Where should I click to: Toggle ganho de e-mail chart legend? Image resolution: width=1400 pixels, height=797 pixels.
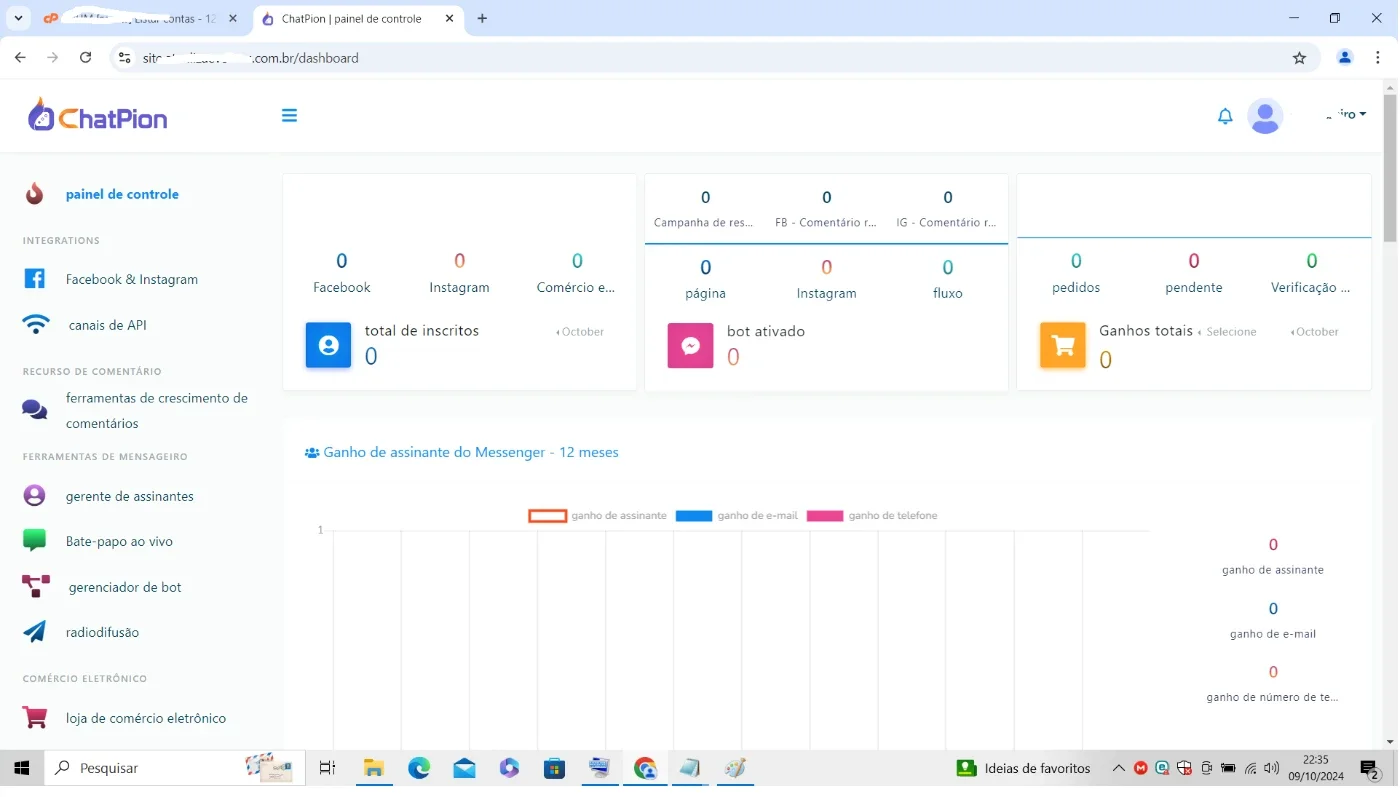point(737,516)
